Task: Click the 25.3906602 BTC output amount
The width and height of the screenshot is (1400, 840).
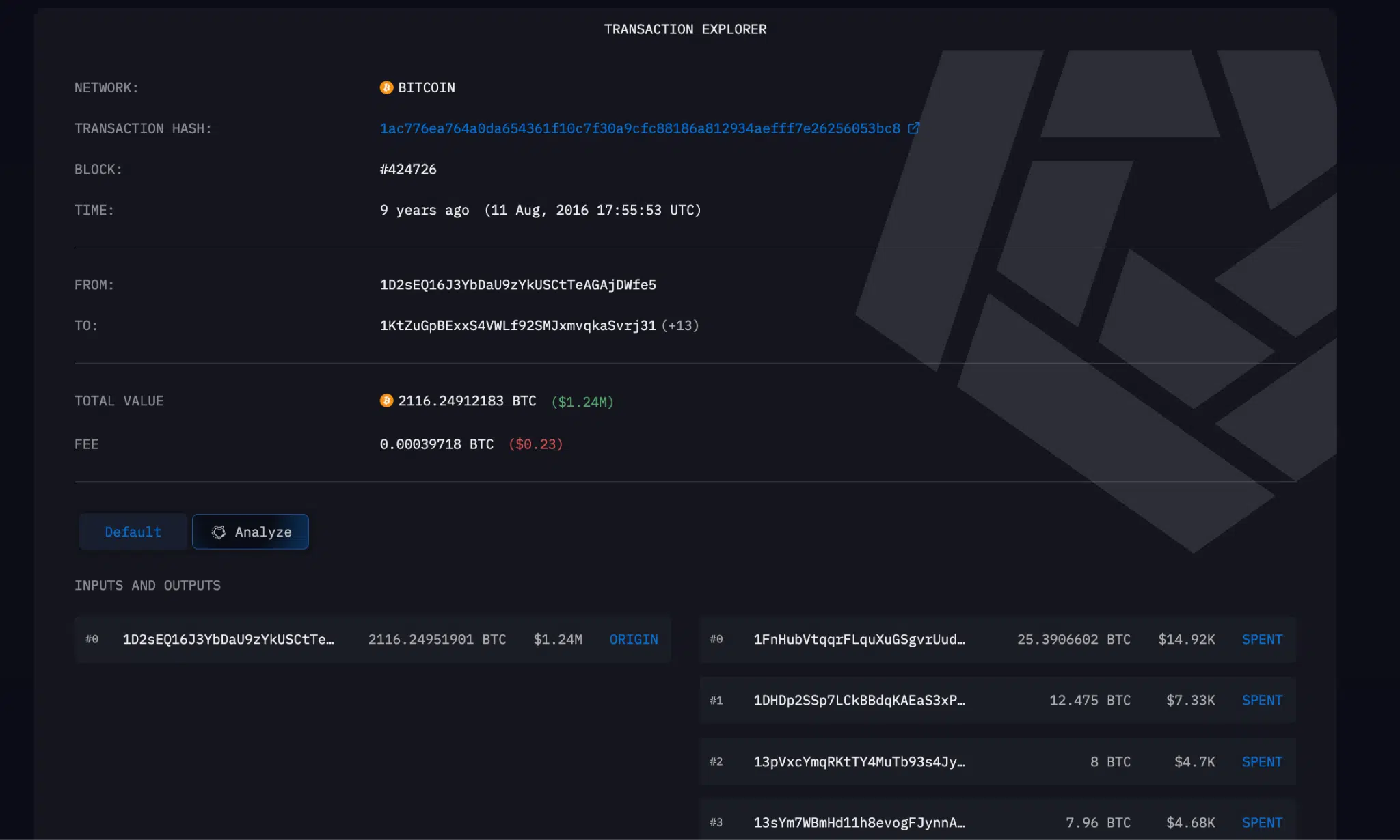Action: coord(1073,639)
